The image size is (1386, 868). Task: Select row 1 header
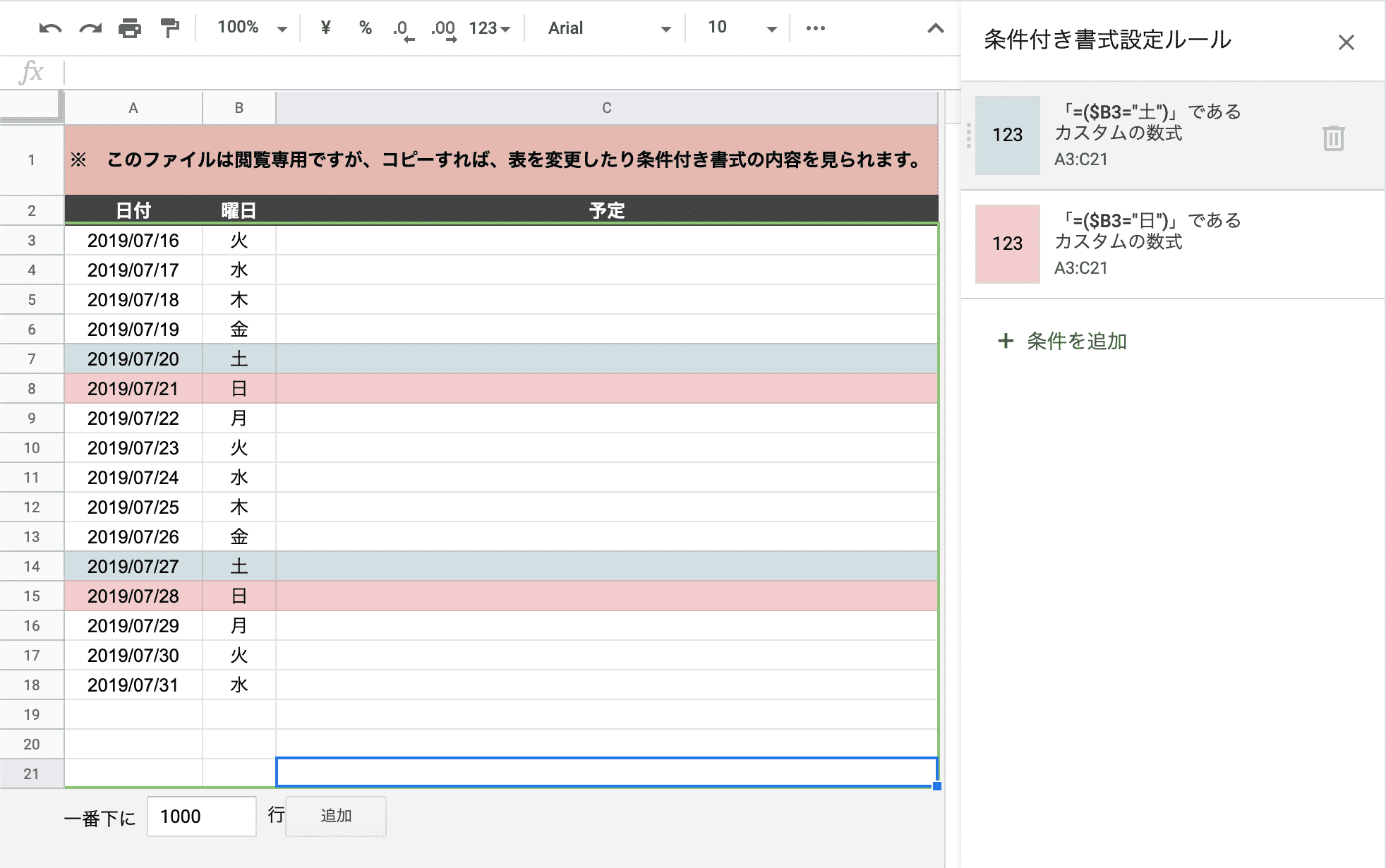point(32,160)
